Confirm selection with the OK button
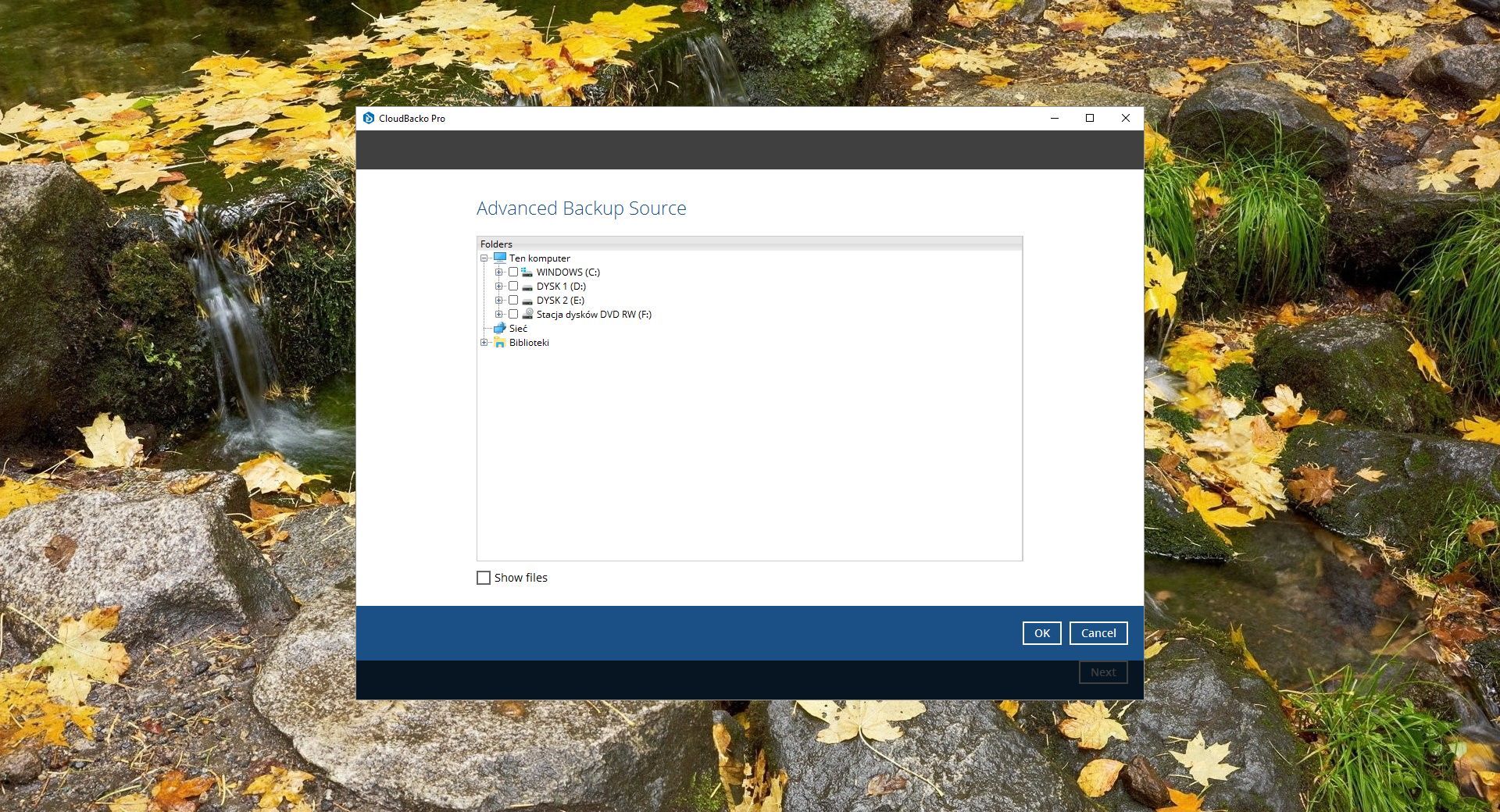This screenshot has width=1500, height=812. [x=1041, y=633]
